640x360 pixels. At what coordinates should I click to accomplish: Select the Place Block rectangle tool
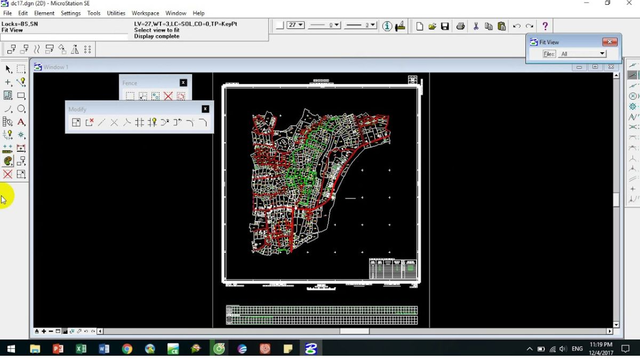21,96
